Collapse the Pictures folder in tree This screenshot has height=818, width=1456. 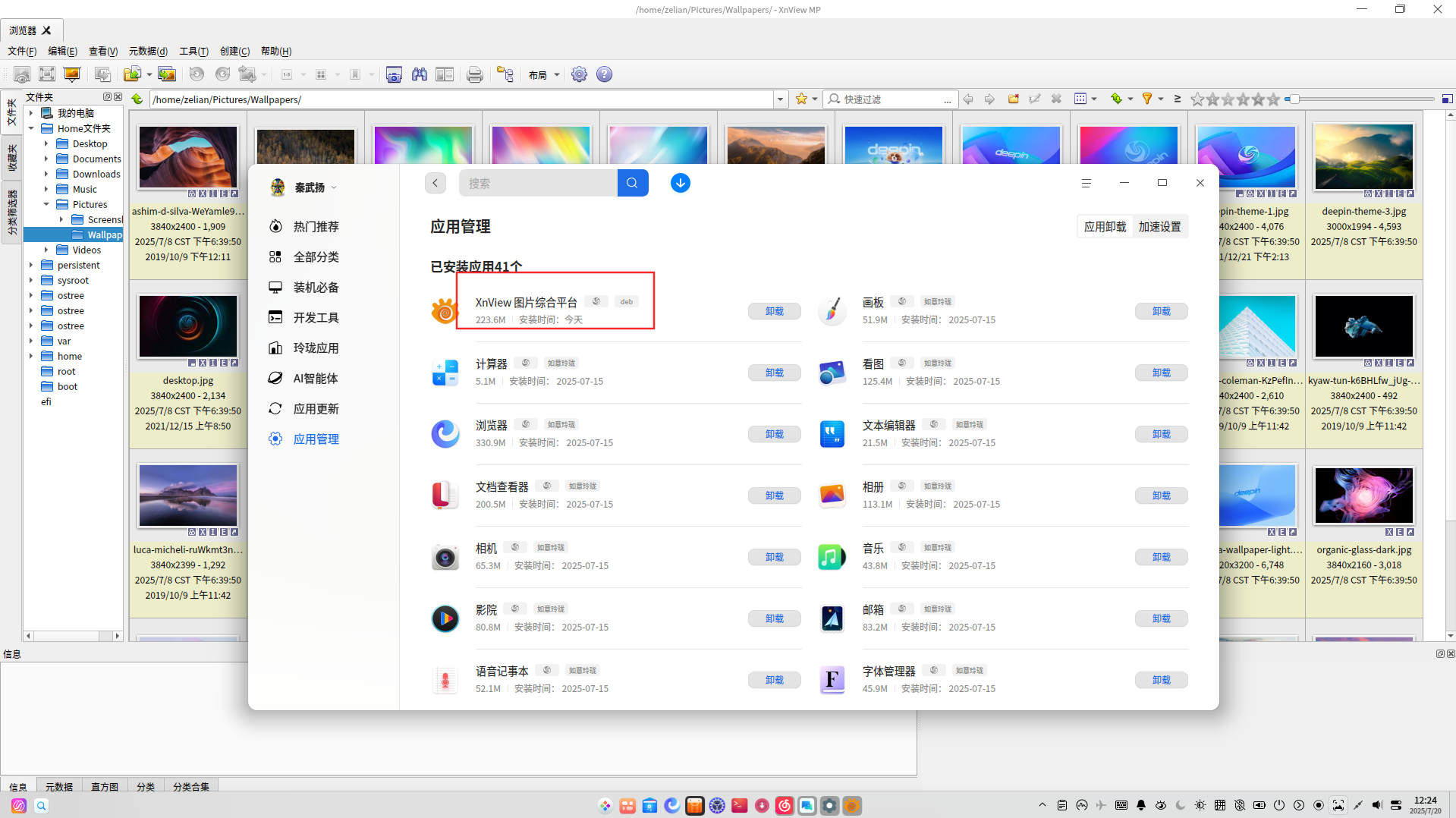point(46,204)
